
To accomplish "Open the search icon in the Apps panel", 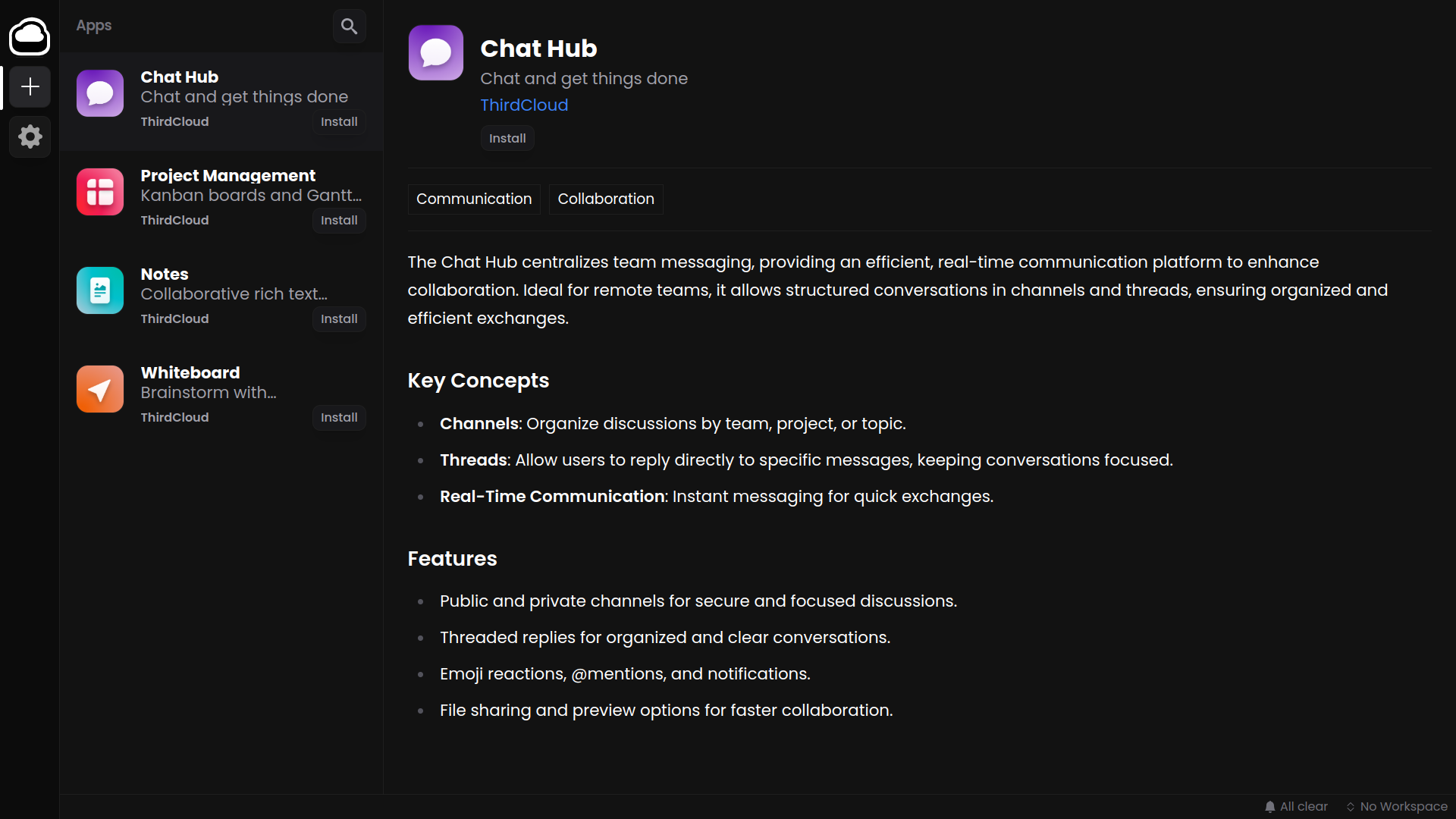I will [349, 25].
